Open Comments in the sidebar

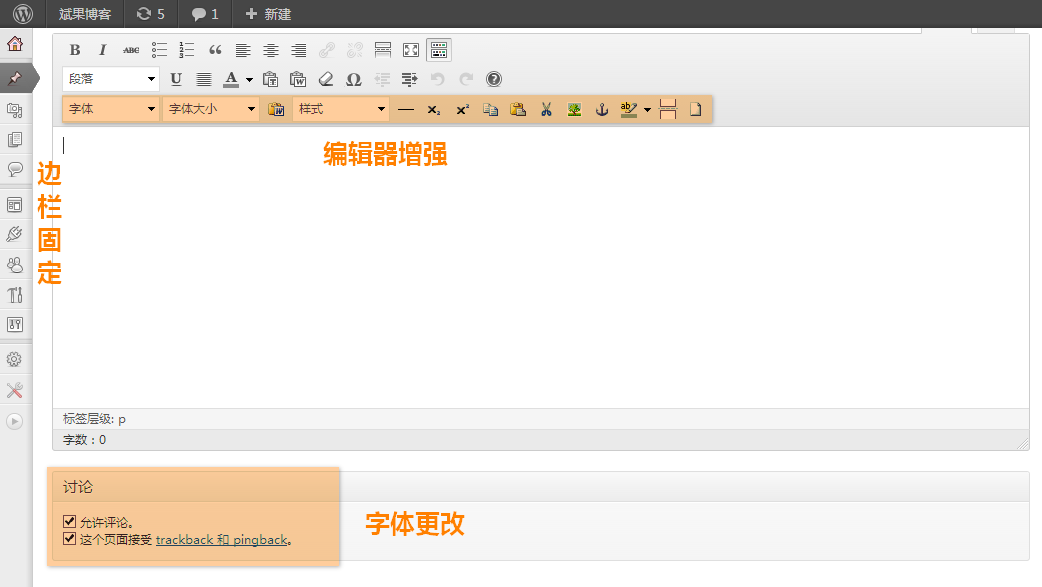pyautogui.click(x=15, y=169)
